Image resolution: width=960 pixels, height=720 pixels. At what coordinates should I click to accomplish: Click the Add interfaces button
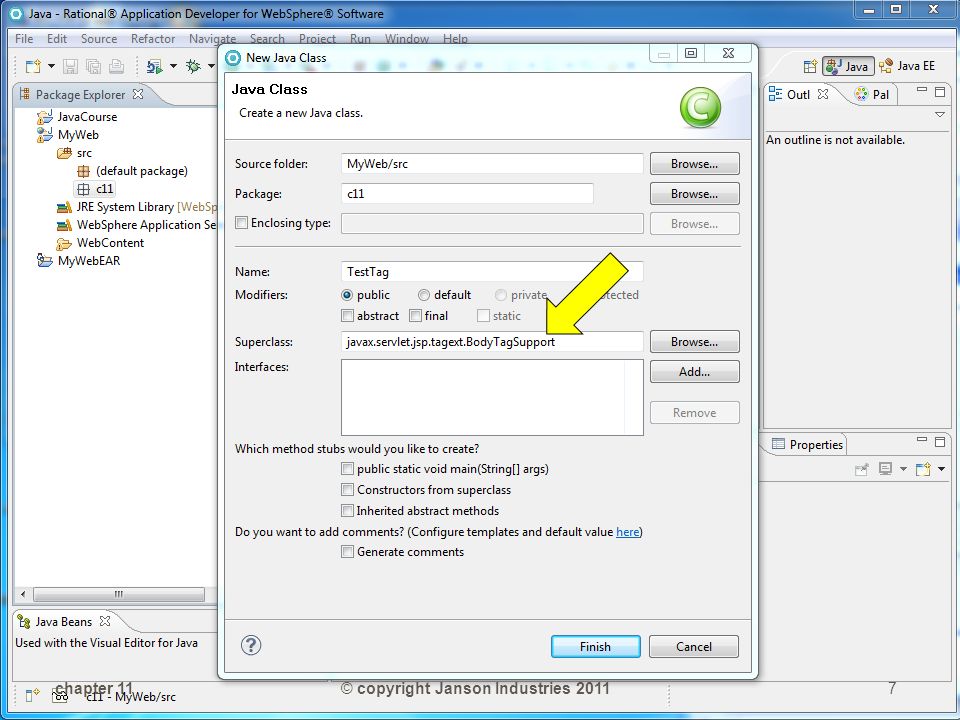694,372
